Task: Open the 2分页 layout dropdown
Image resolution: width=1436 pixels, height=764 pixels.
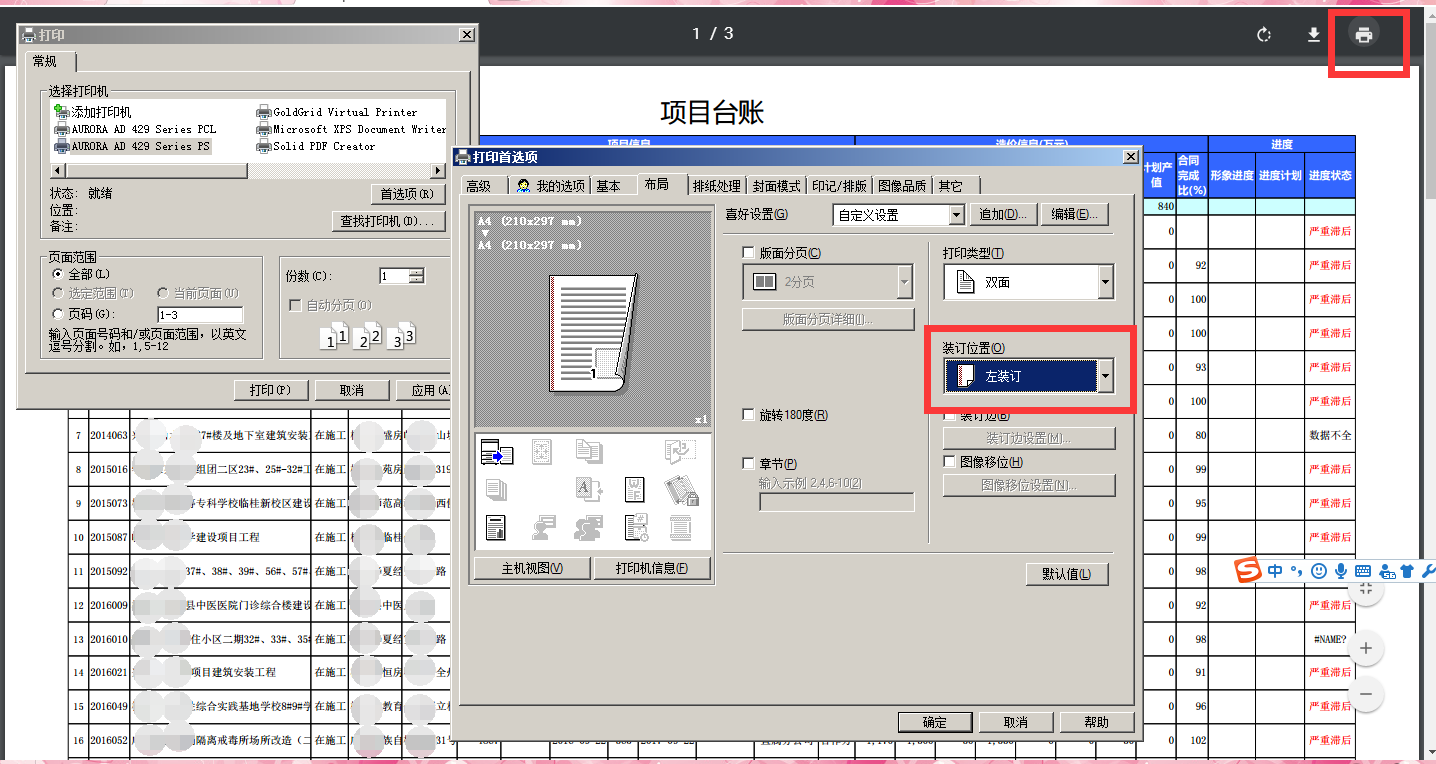Action: coord(827,283)
